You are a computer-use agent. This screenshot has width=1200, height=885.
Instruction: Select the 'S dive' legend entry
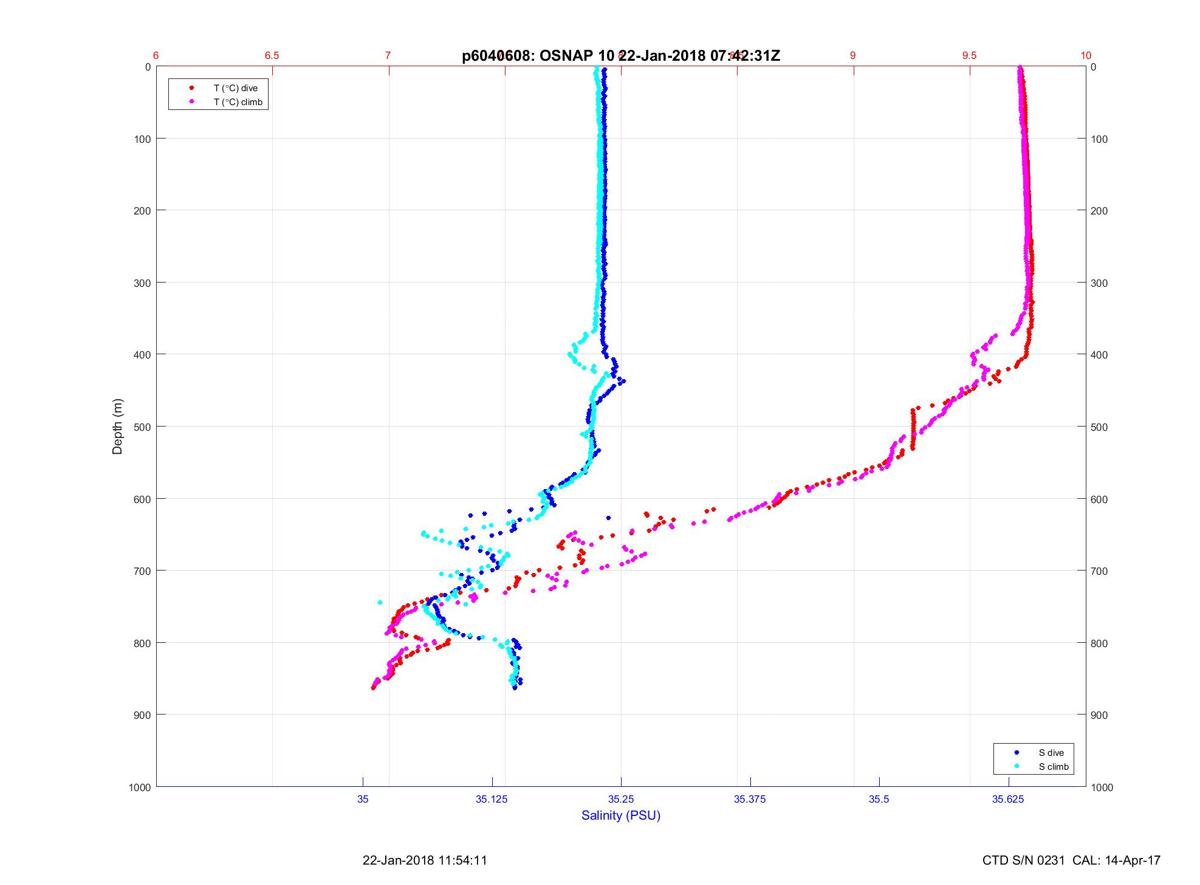point(1052,752)
